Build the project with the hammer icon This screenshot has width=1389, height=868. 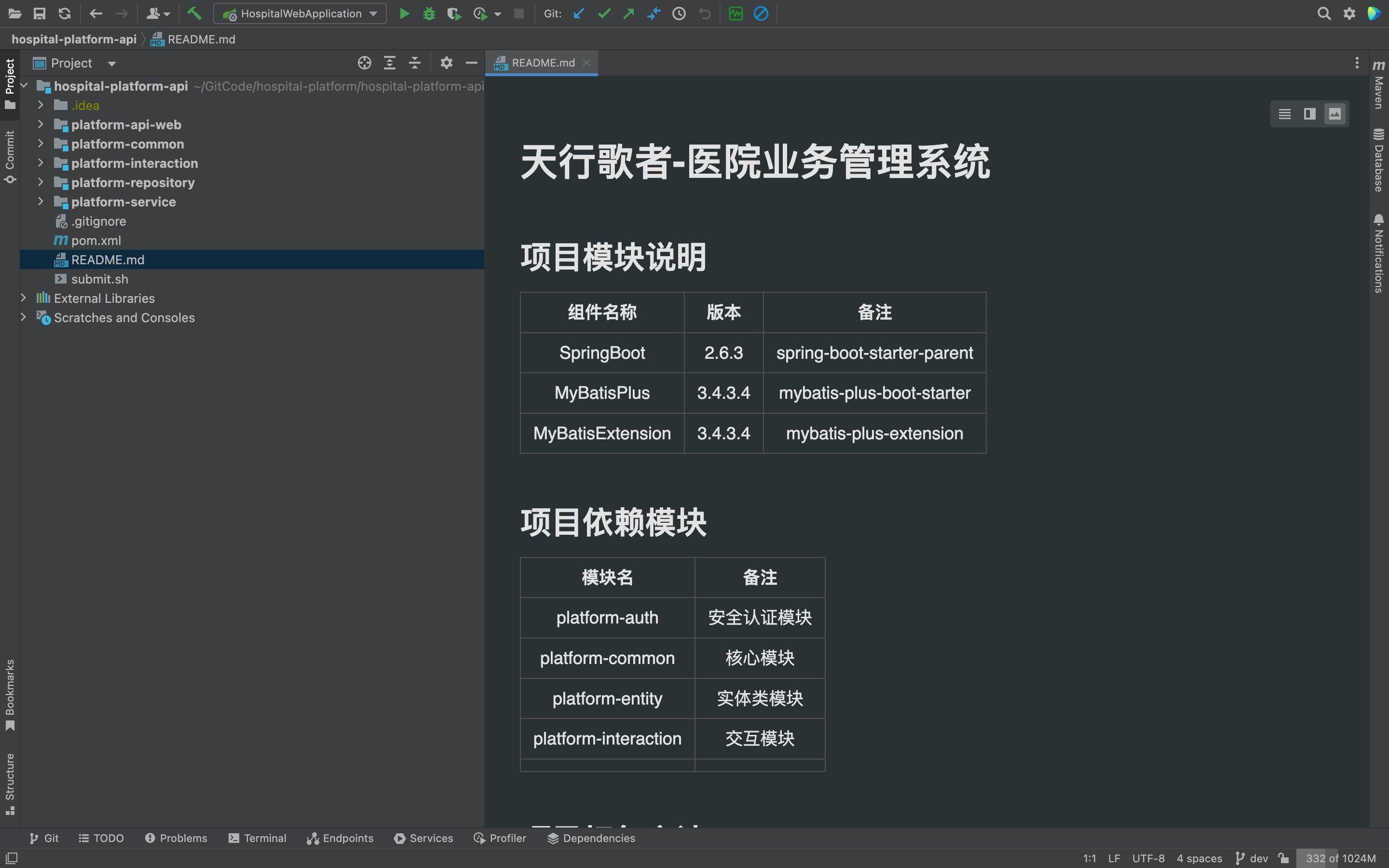pyautogui.click(x=194, y=14)
